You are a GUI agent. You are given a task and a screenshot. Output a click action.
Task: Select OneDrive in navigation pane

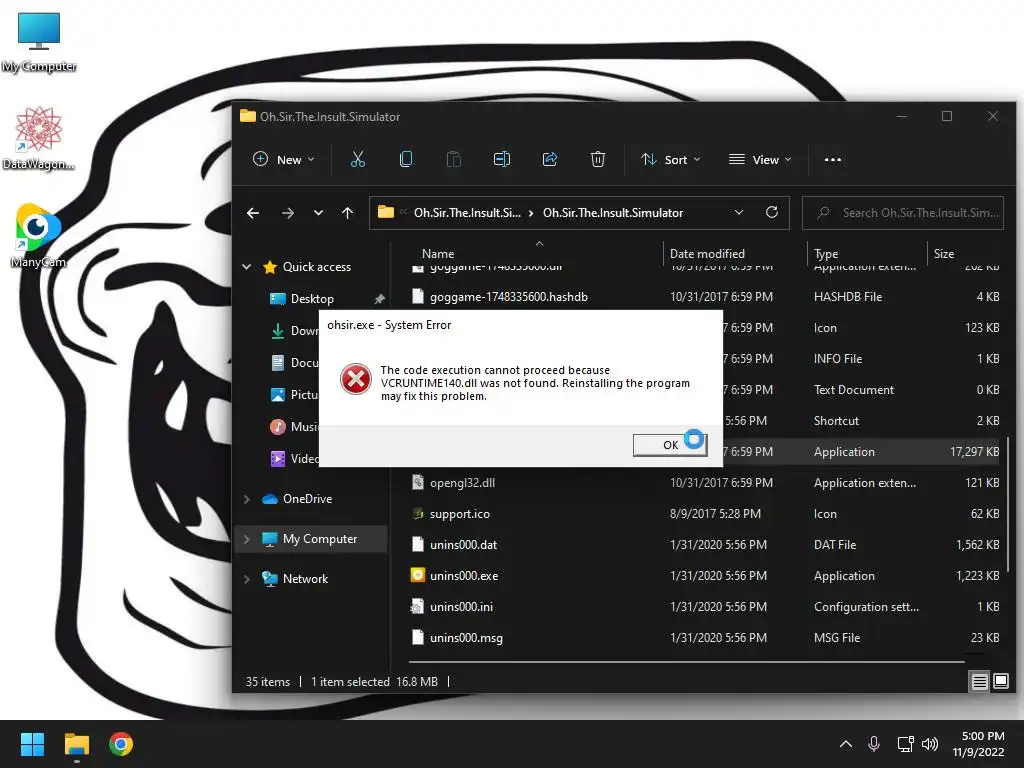pyautogui.click(x=307, y=499)
